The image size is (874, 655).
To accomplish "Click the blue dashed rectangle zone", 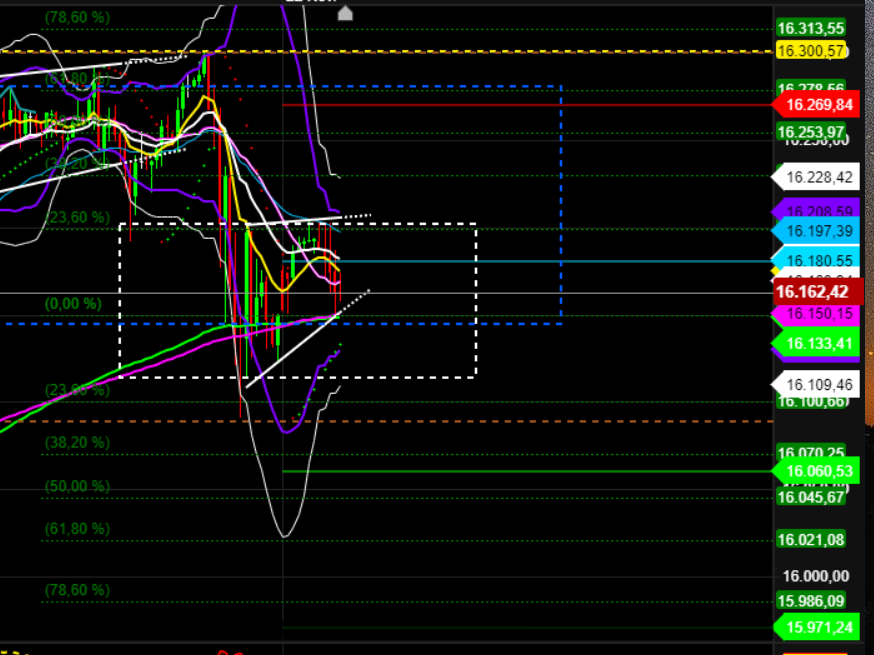I will pyautogui.click(x=561, y=200).
